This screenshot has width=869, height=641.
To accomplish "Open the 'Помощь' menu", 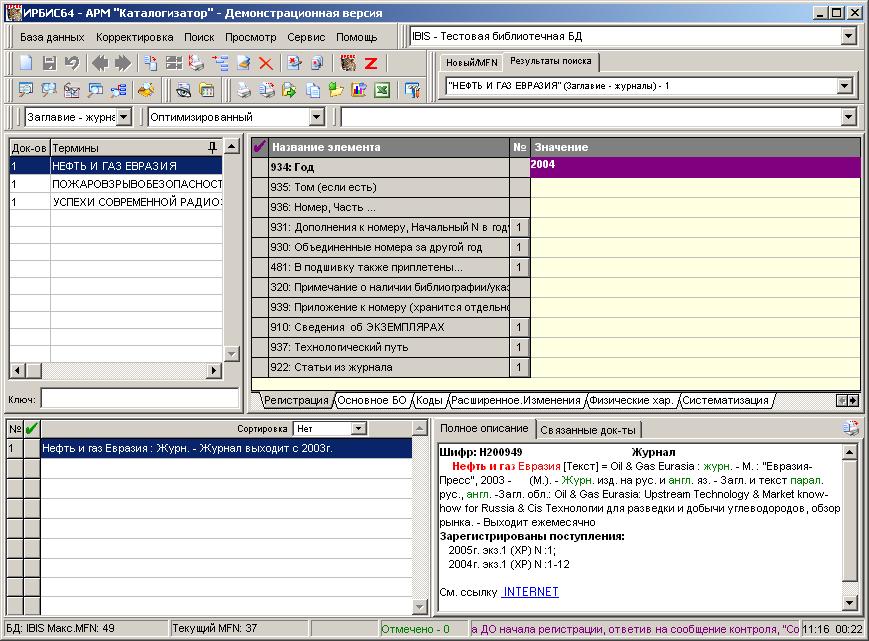I will point(356,37).
